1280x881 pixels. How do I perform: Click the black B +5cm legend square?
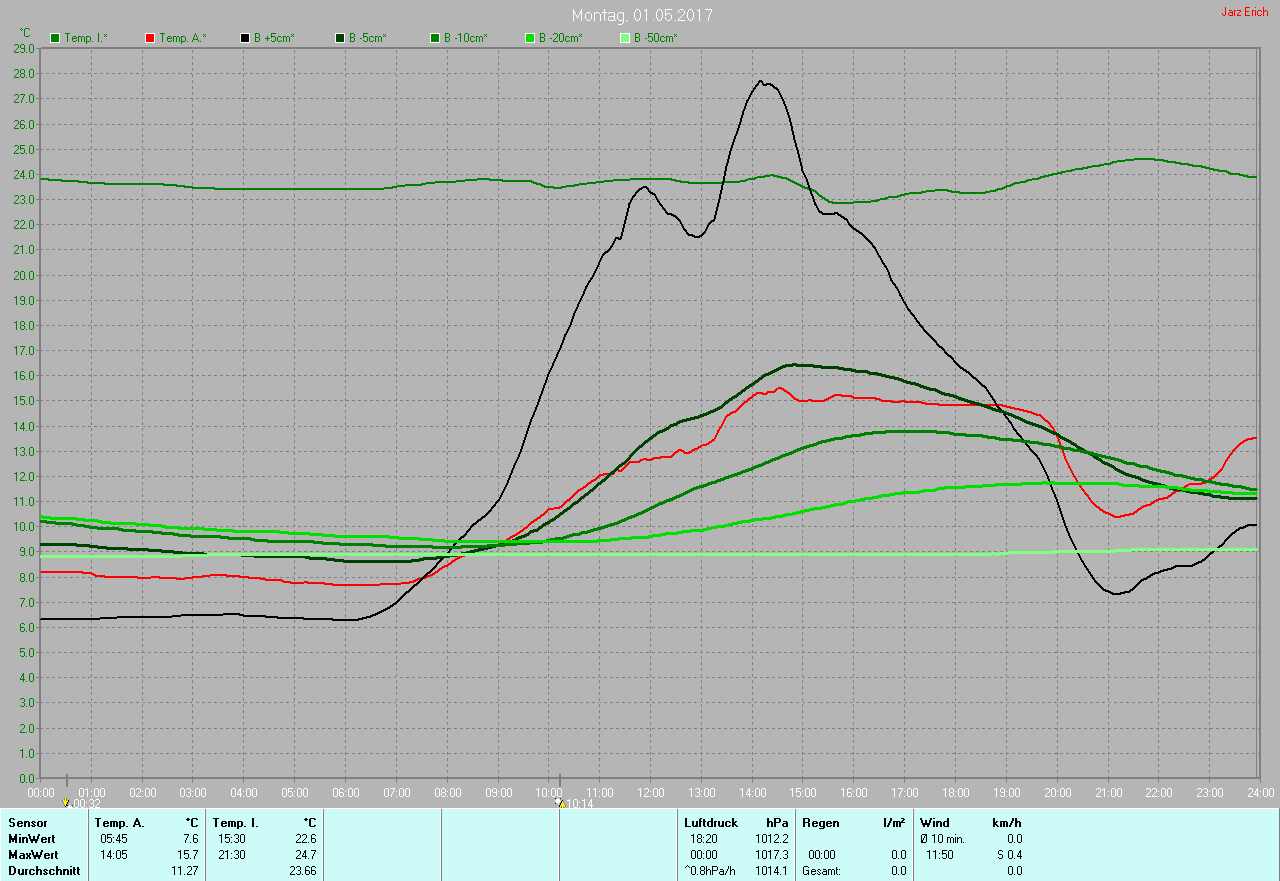pyautogui.click(x=245, y=38)
